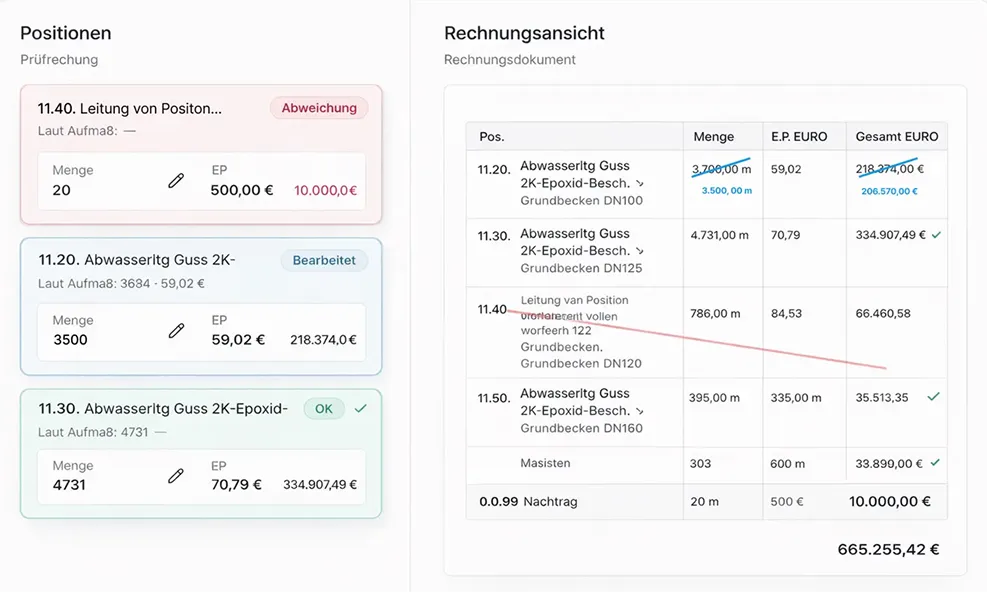The height and width of the screenshot is (592, 987).
Task: Click the Menge value 3500 in card 11.20
Action: 70,340
